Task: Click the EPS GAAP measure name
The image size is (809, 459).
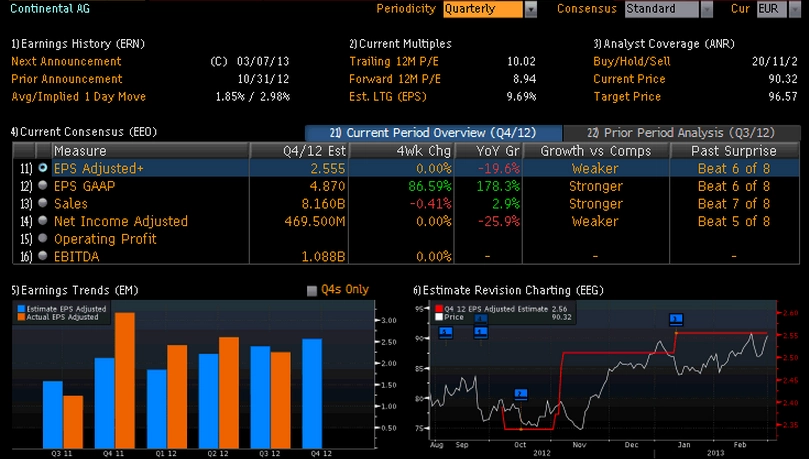Action: point(85,186)
